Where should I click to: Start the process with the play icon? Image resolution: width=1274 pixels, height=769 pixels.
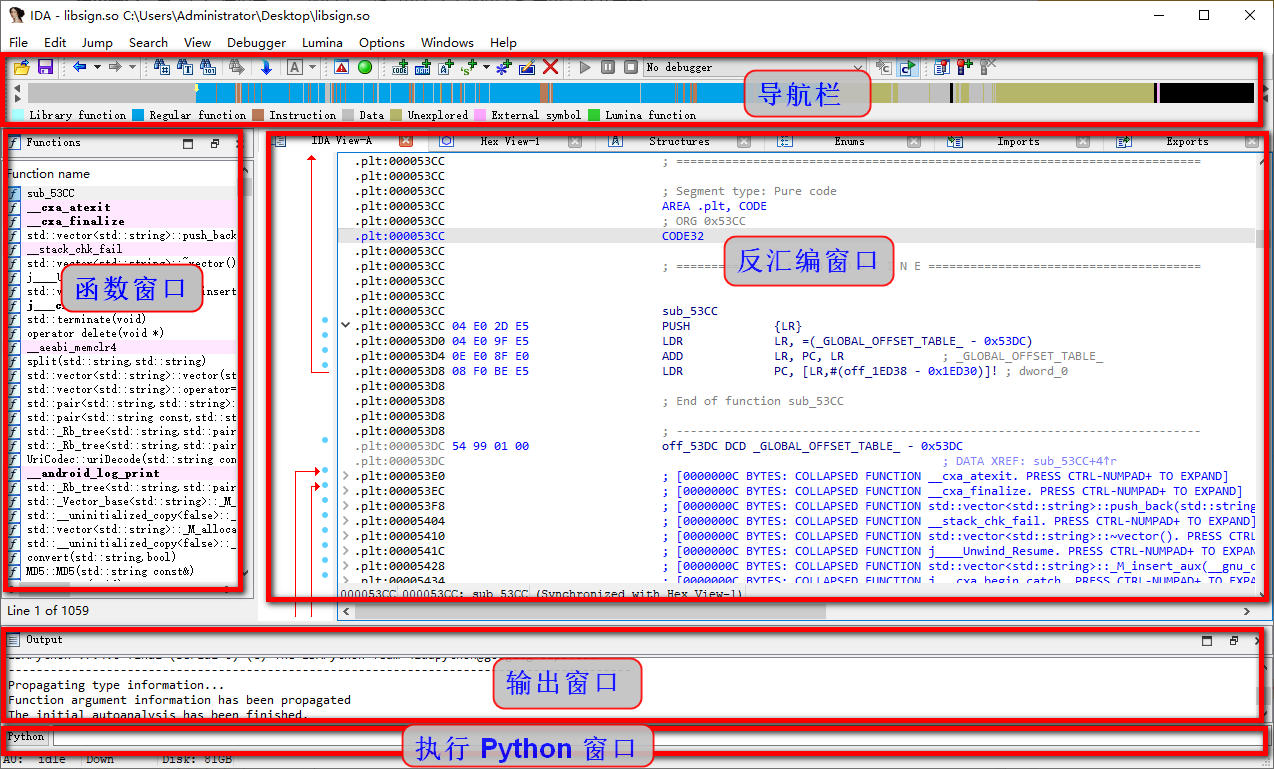coord(585,67)
